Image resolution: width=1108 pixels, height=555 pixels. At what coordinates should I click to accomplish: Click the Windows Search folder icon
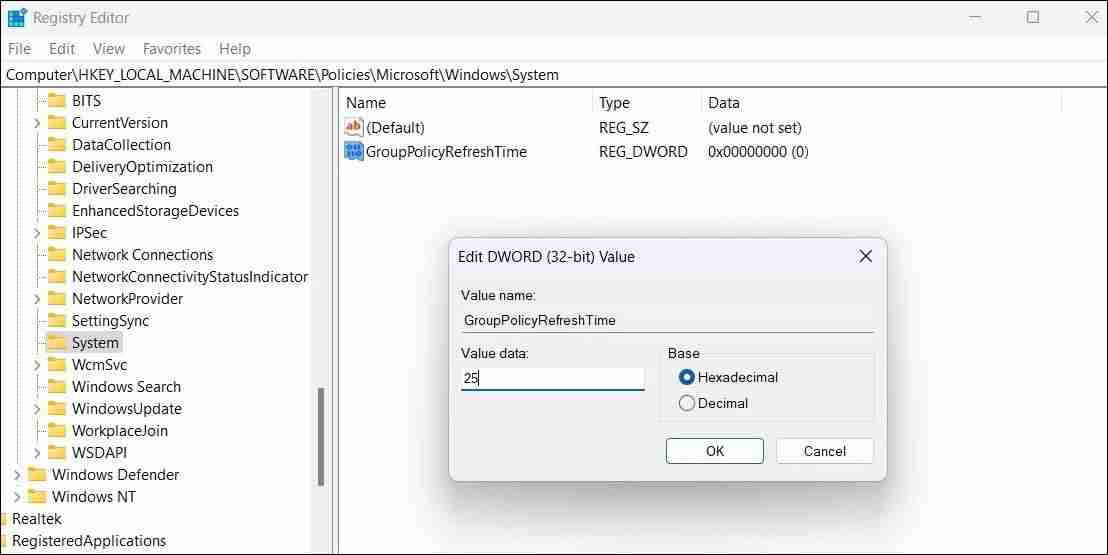pos(57,386)
